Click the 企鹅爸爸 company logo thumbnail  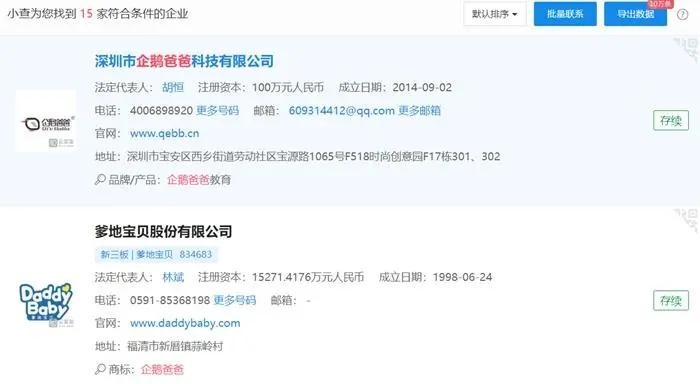click(46, 121)
